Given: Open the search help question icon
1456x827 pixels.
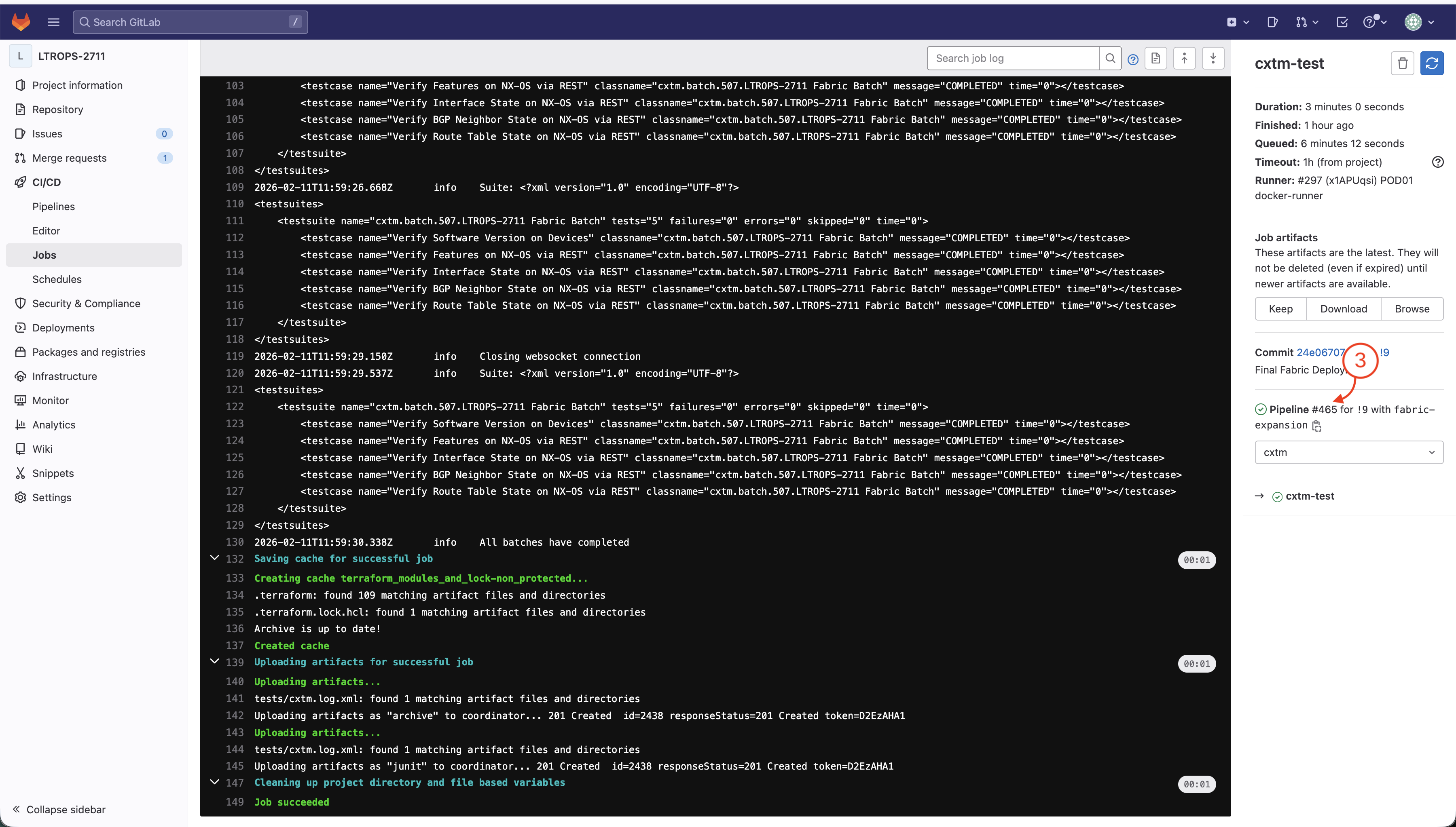Looking at the screenshot, I should pos(1132,60).
